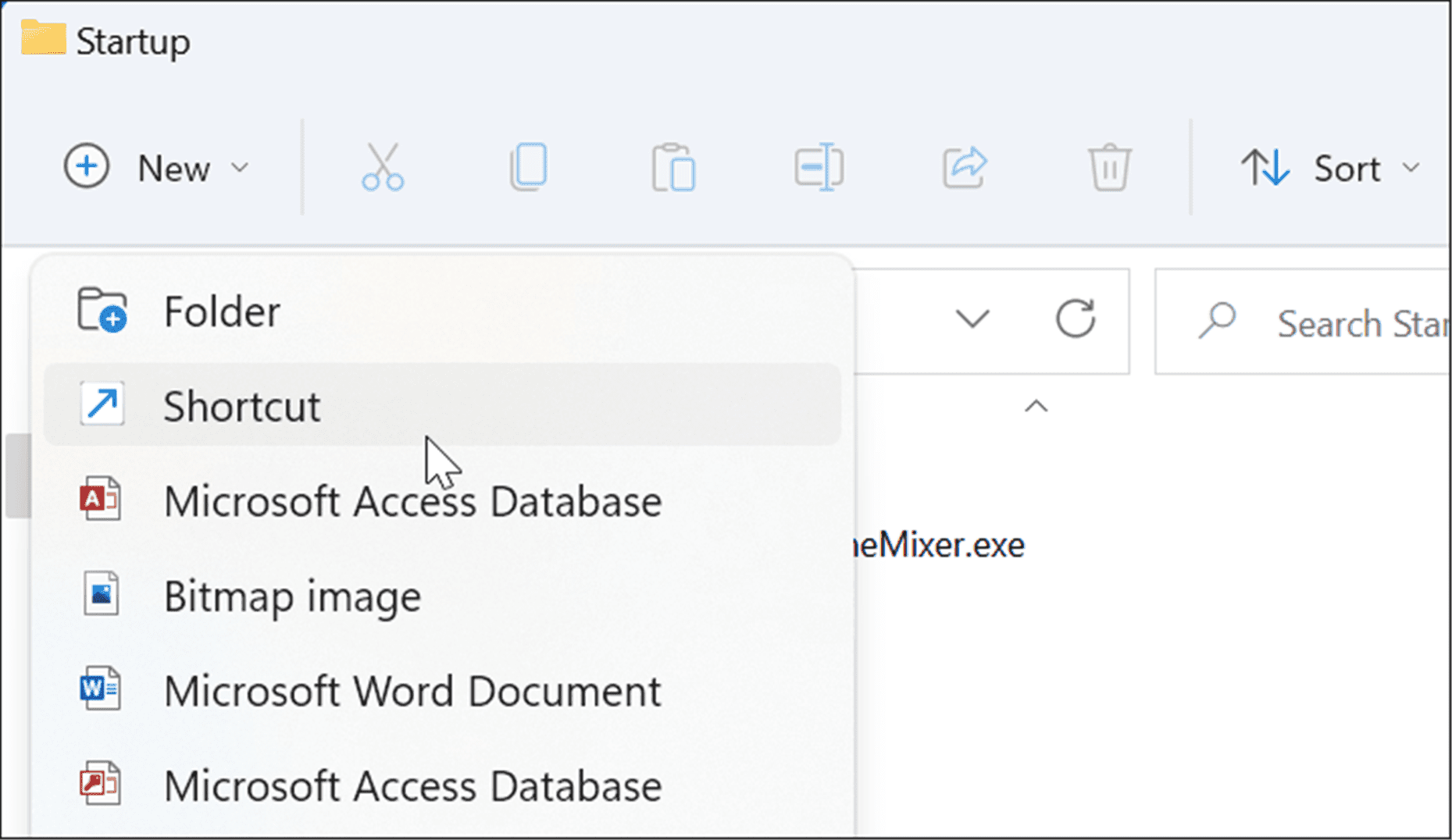Viewport: 1452px width, 840px height.
Task: Click the search magnifier icon
Action: (x=1216, y=321)
